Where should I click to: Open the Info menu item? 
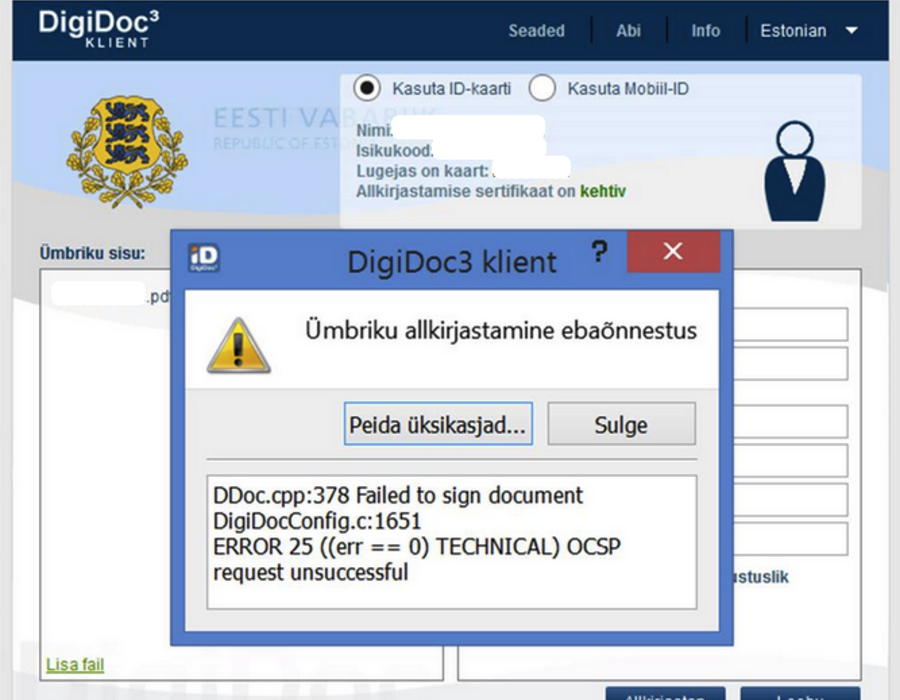tap(705, 30)
